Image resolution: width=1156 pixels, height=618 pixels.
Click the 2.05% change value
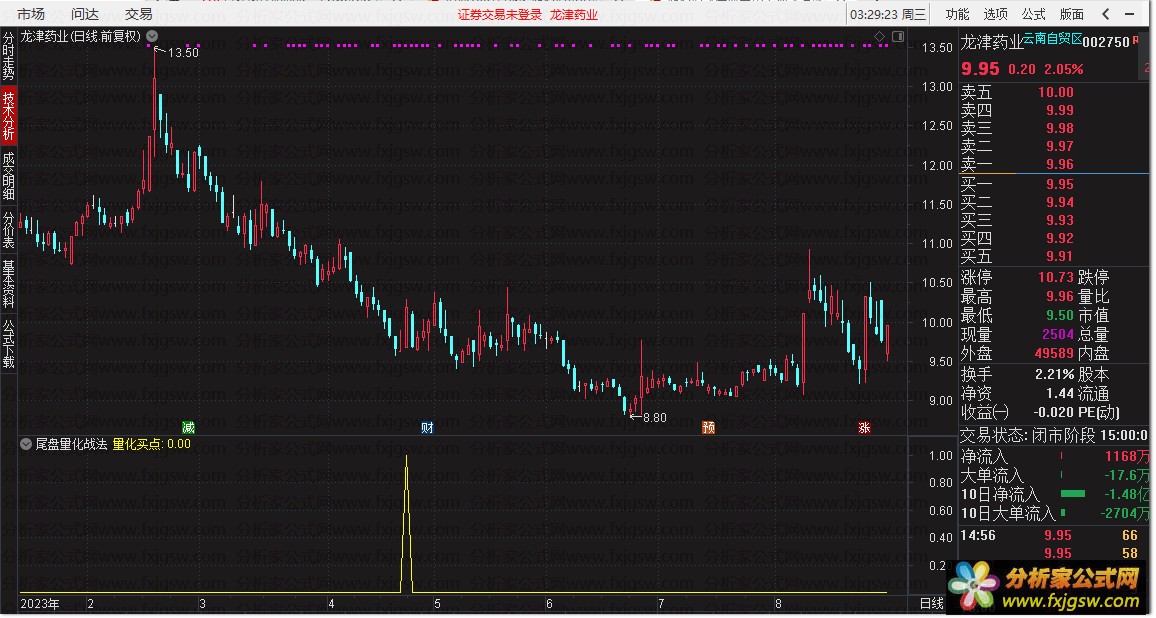1064,69
